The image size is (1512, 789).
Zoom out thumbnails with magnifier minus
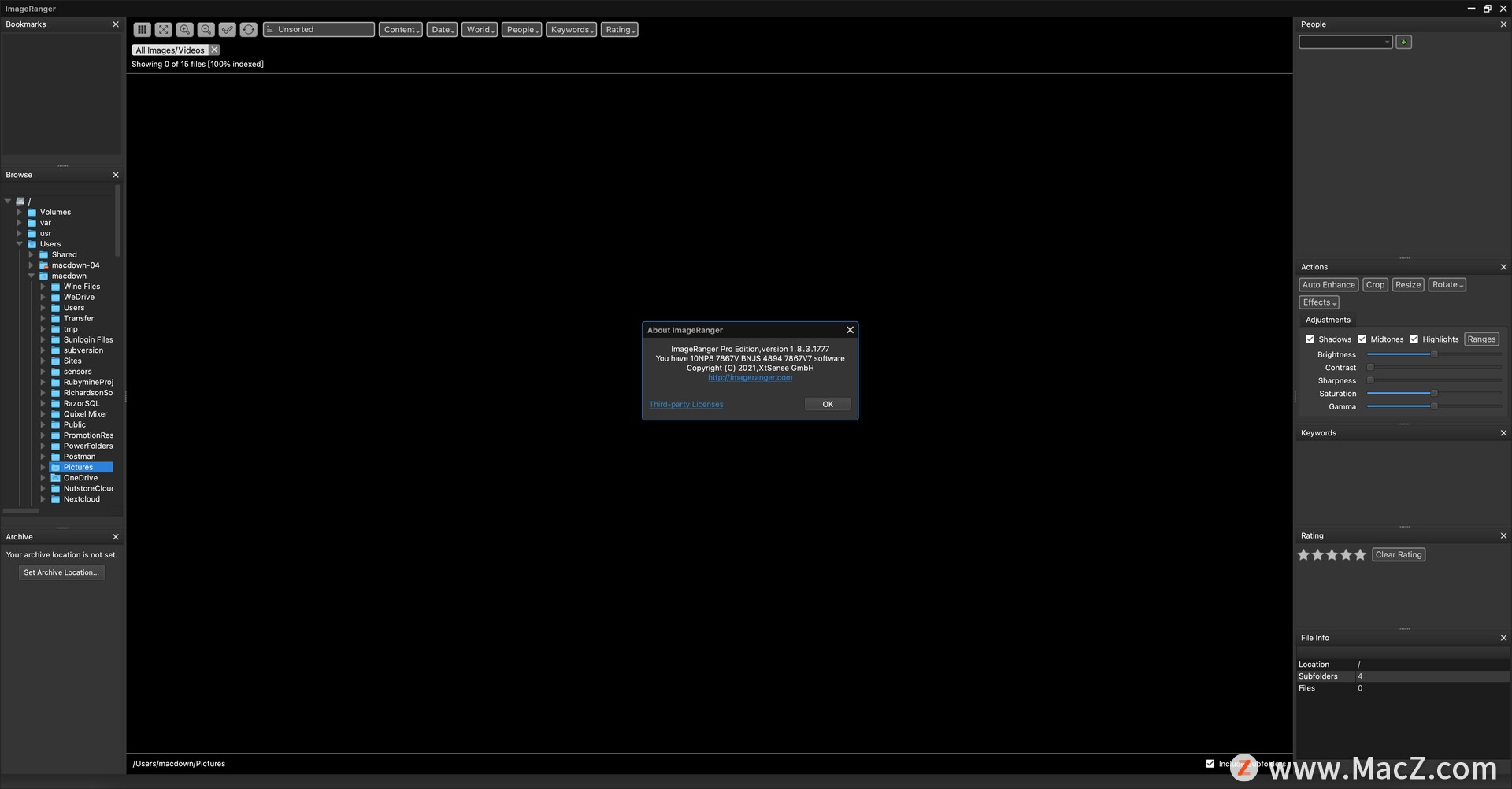click(x=206, y=30)
